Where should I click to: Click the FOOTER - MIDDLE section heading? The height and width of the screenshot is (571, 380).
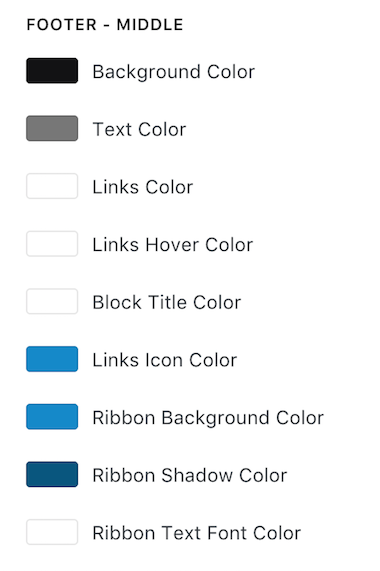[x=105, y=25]
